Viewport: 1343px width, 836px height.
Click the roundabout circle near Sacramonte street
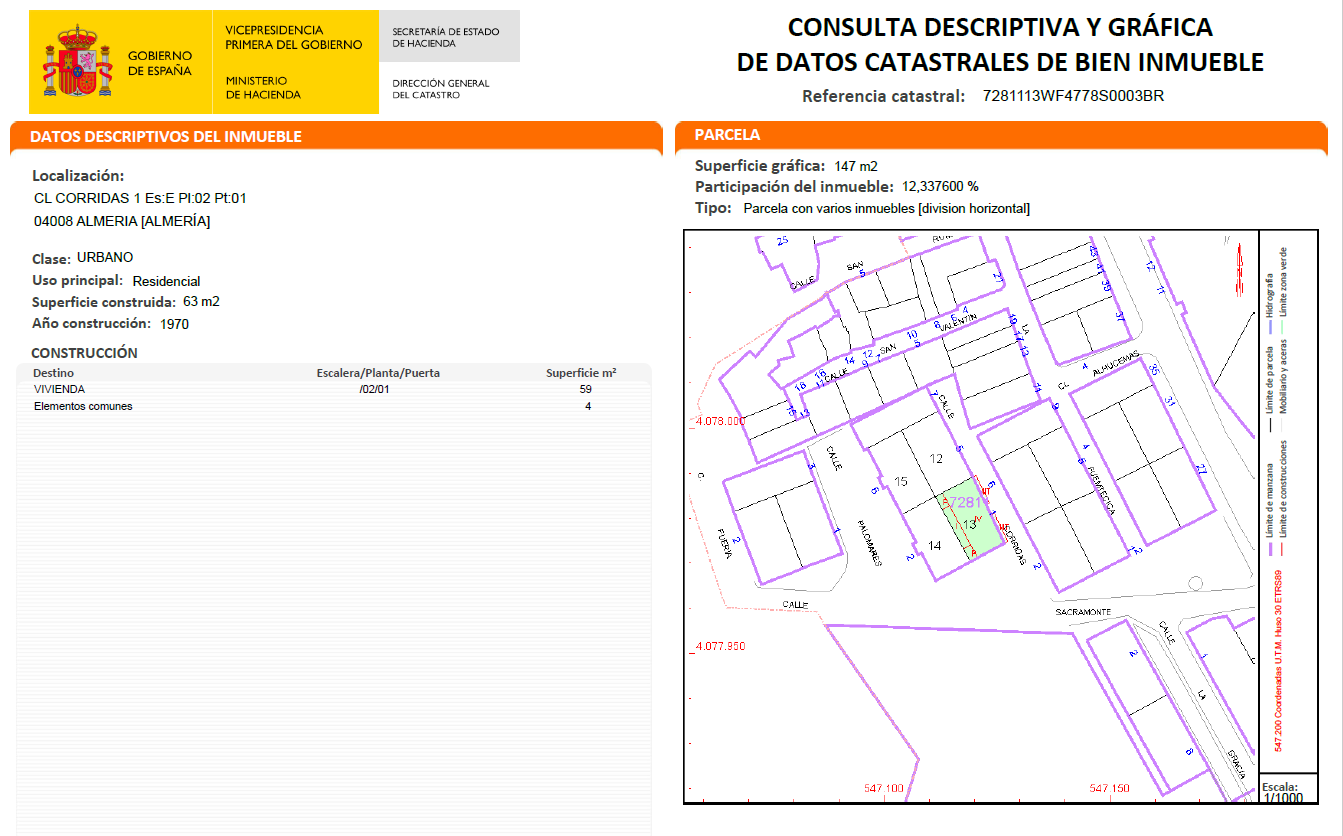click(x=1195, y=584)
